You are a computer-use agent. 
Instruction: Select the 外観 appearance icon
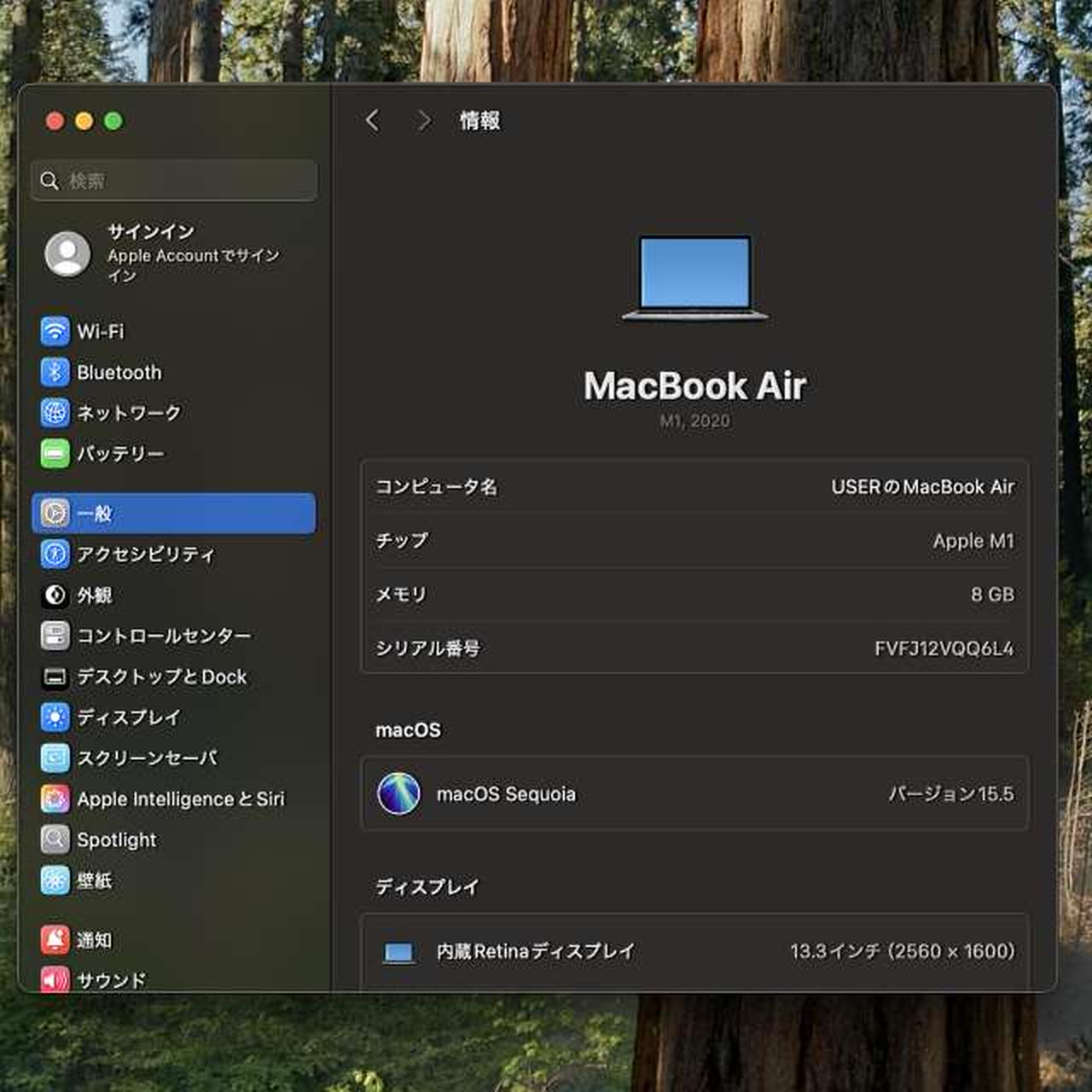click(55, 595)
